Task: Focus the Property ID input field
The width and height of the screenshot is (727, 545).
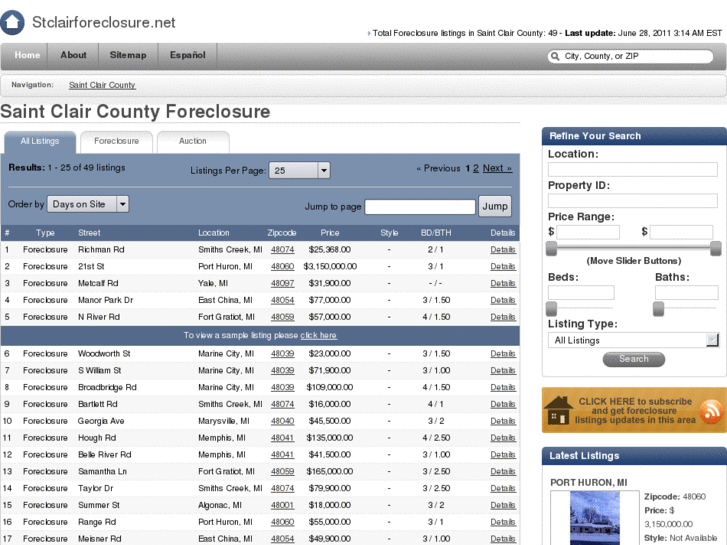Action: 632,201
